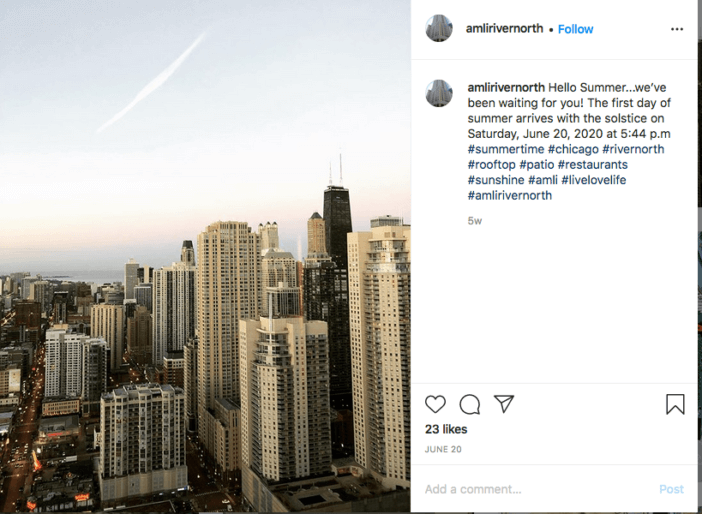The height and width of the screenshot is (514, 702).
Task: Click the avatar beside the caption
Action: point(439,93)
